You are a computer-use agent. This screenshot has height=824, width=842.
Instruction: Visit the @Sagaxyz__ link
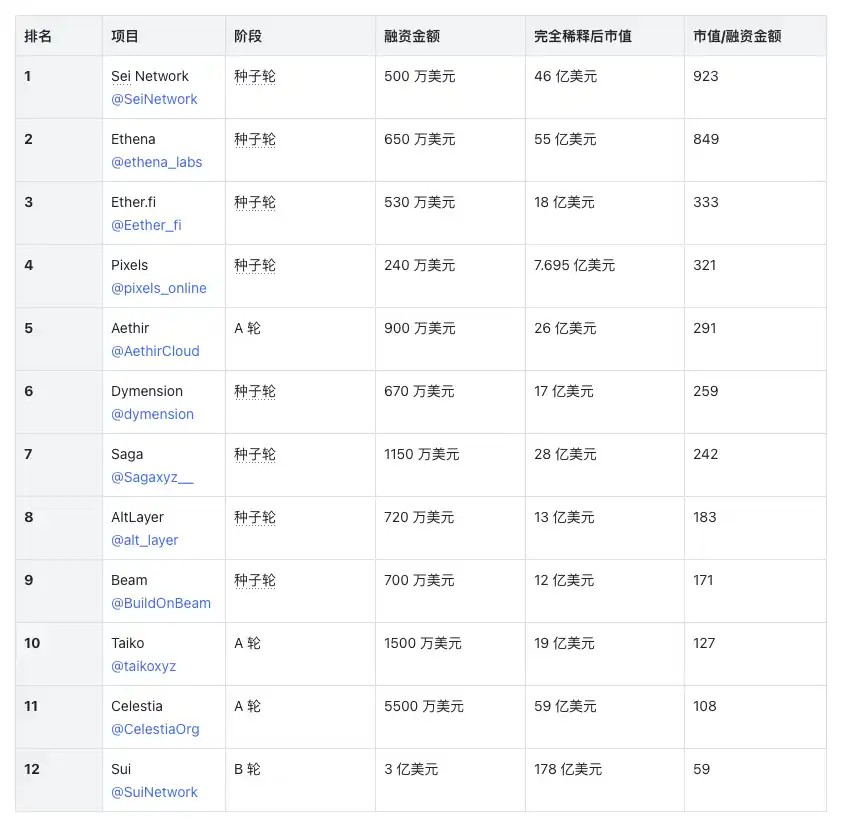(x=152, y=477)
